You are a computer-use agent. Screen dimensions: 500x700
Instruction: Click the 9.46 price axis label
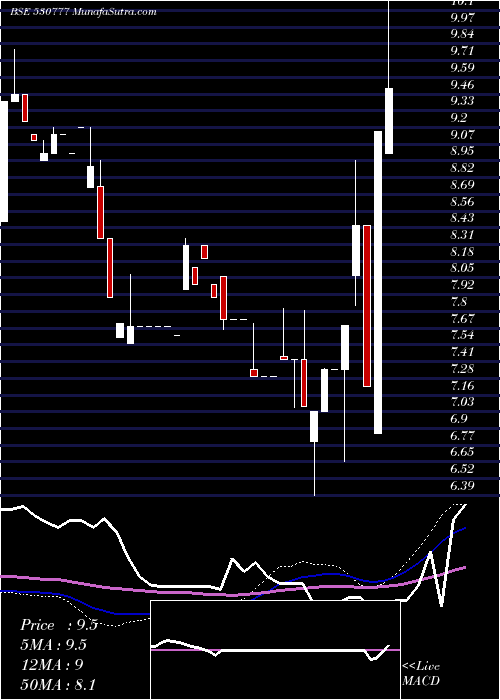(462, 84)
